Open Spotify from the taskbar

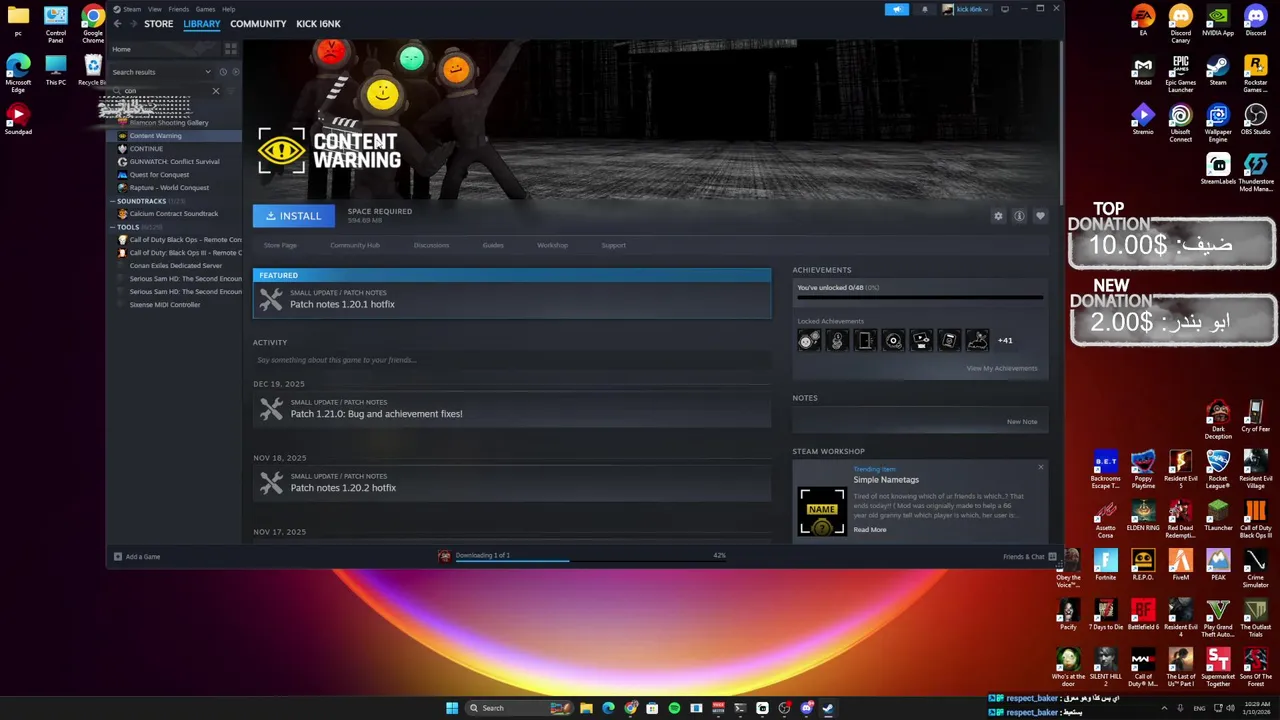674,708
